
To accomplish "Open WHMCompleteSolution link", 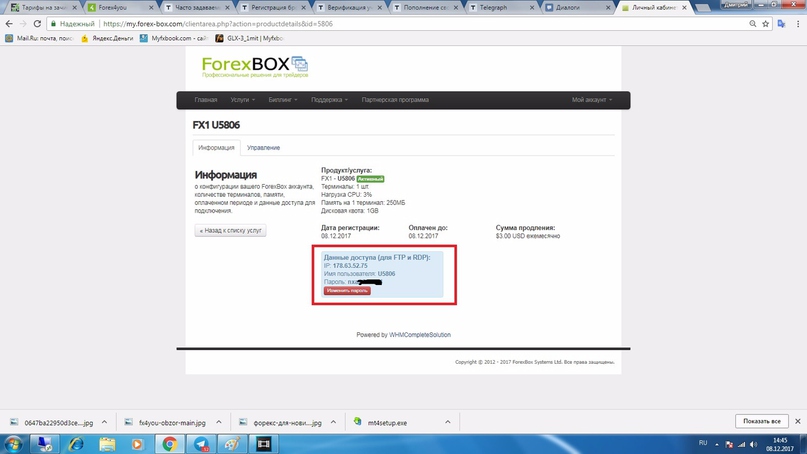I will point(420,335).
